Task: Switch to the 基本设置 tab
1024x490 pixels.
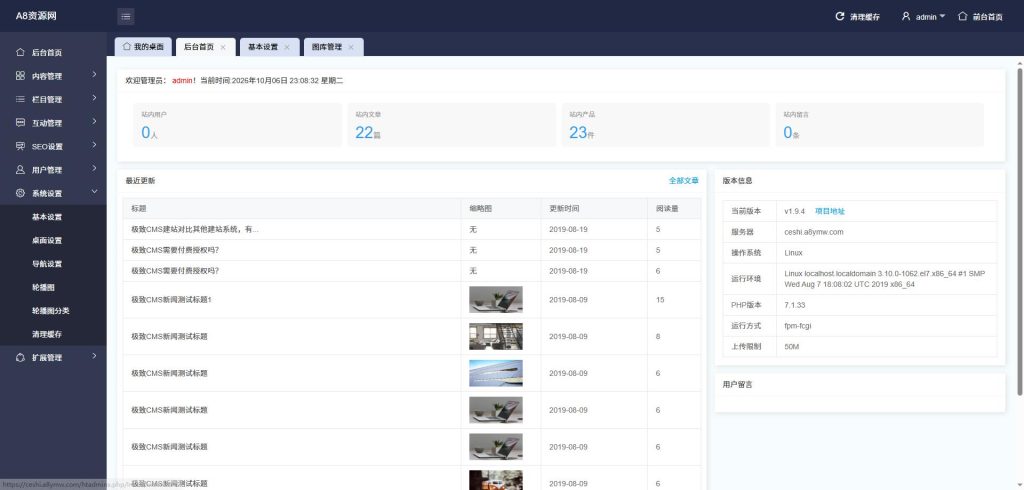Action: point(270,47)
